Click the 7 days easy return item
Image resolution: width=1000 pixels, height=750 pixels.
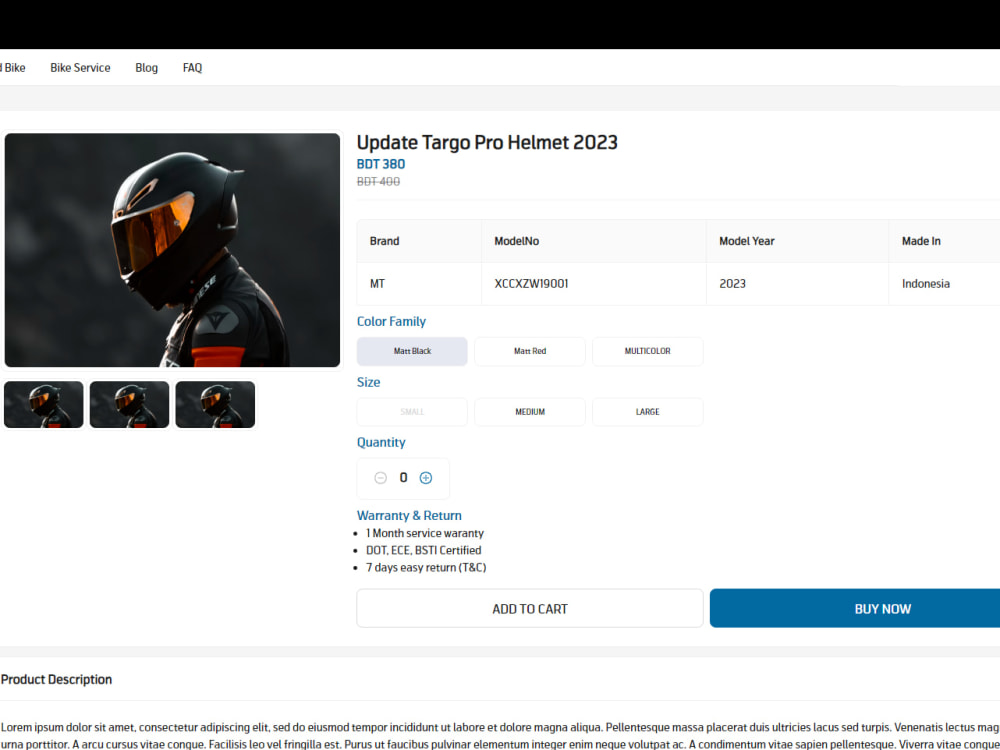click(426, 568)
